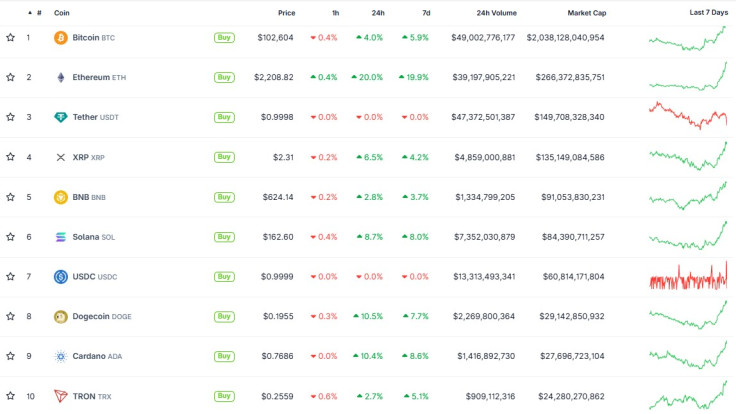This screenshot has width=736, height=414.
Task: Sort by 24h Volume column header
Action: click(497, 13)
